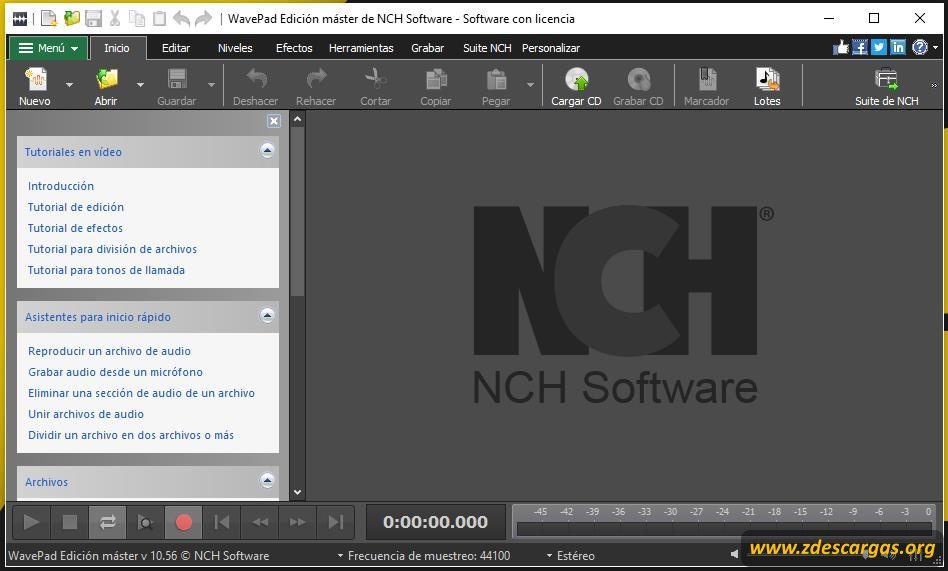948x571 pixels.
Task: Click the save disk icon in title bar
Action: 93,19
